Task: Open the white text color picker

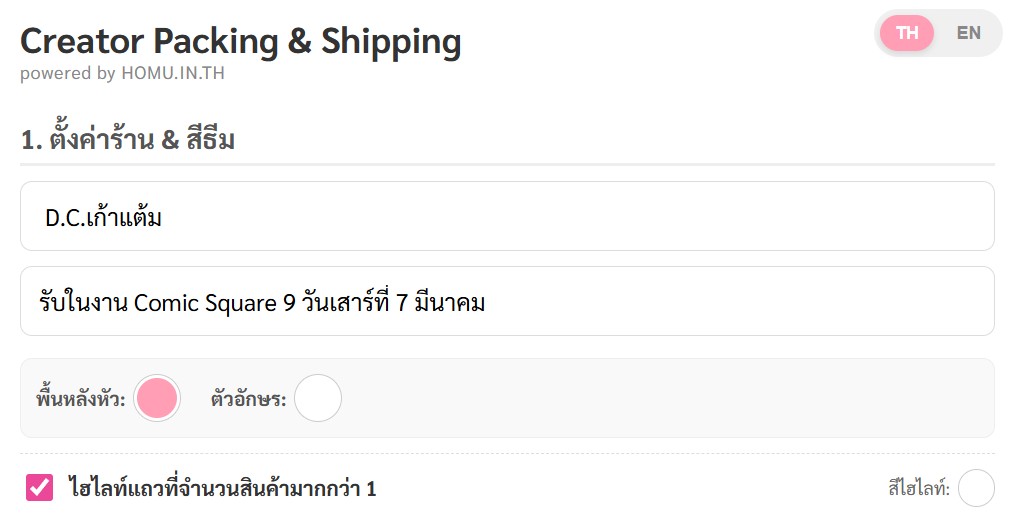Action: point(318,398)
